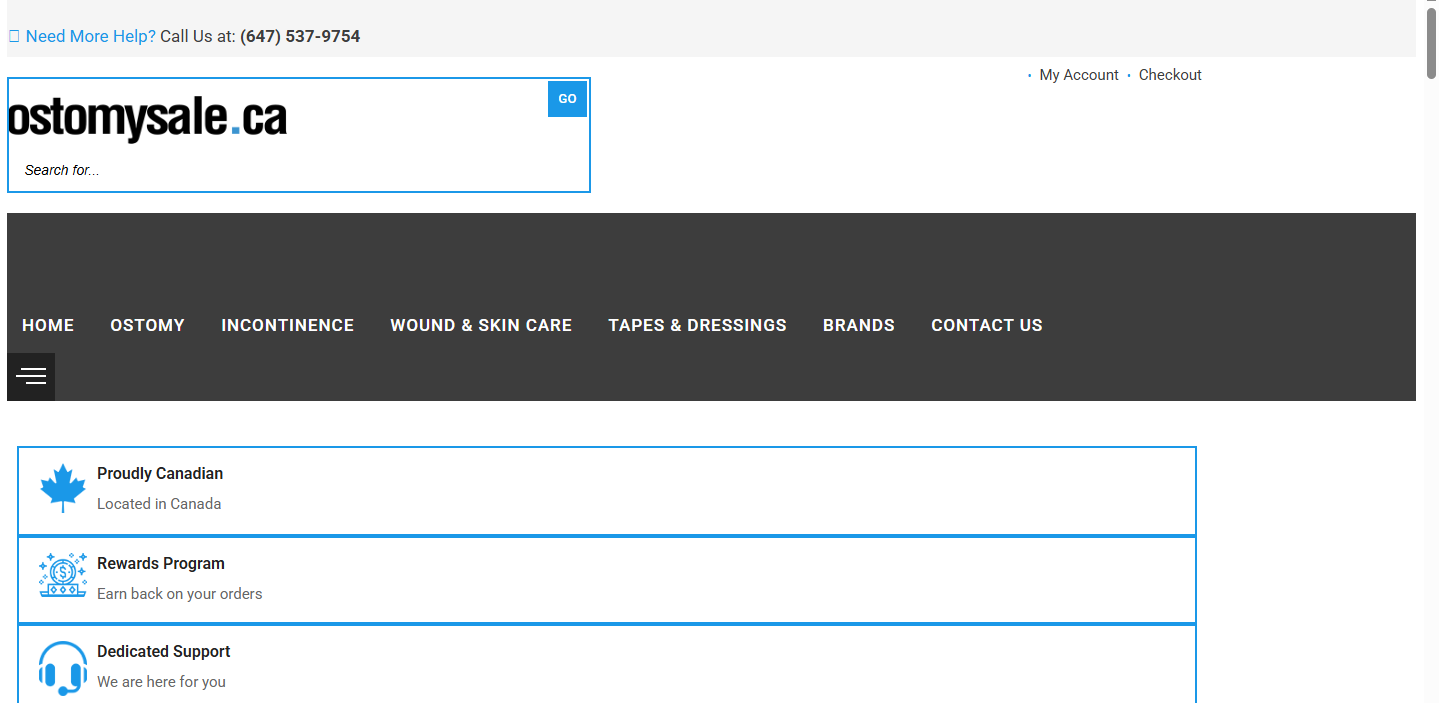Image resolution: width=1439 pixels, height=703 pixels.
Task: Click the Need More Help? link
Action: [x=91, y=36]
